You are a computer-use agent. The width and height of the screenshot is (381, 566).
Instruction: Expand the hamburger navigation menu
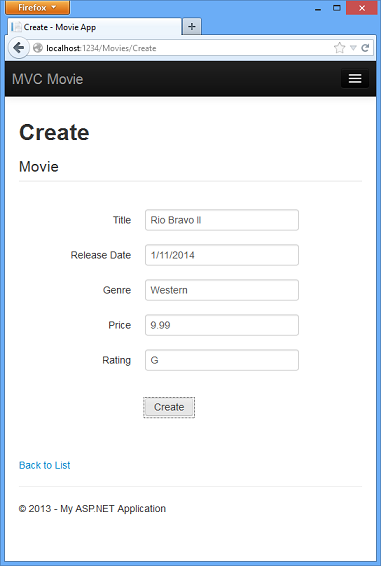(355, 78)
